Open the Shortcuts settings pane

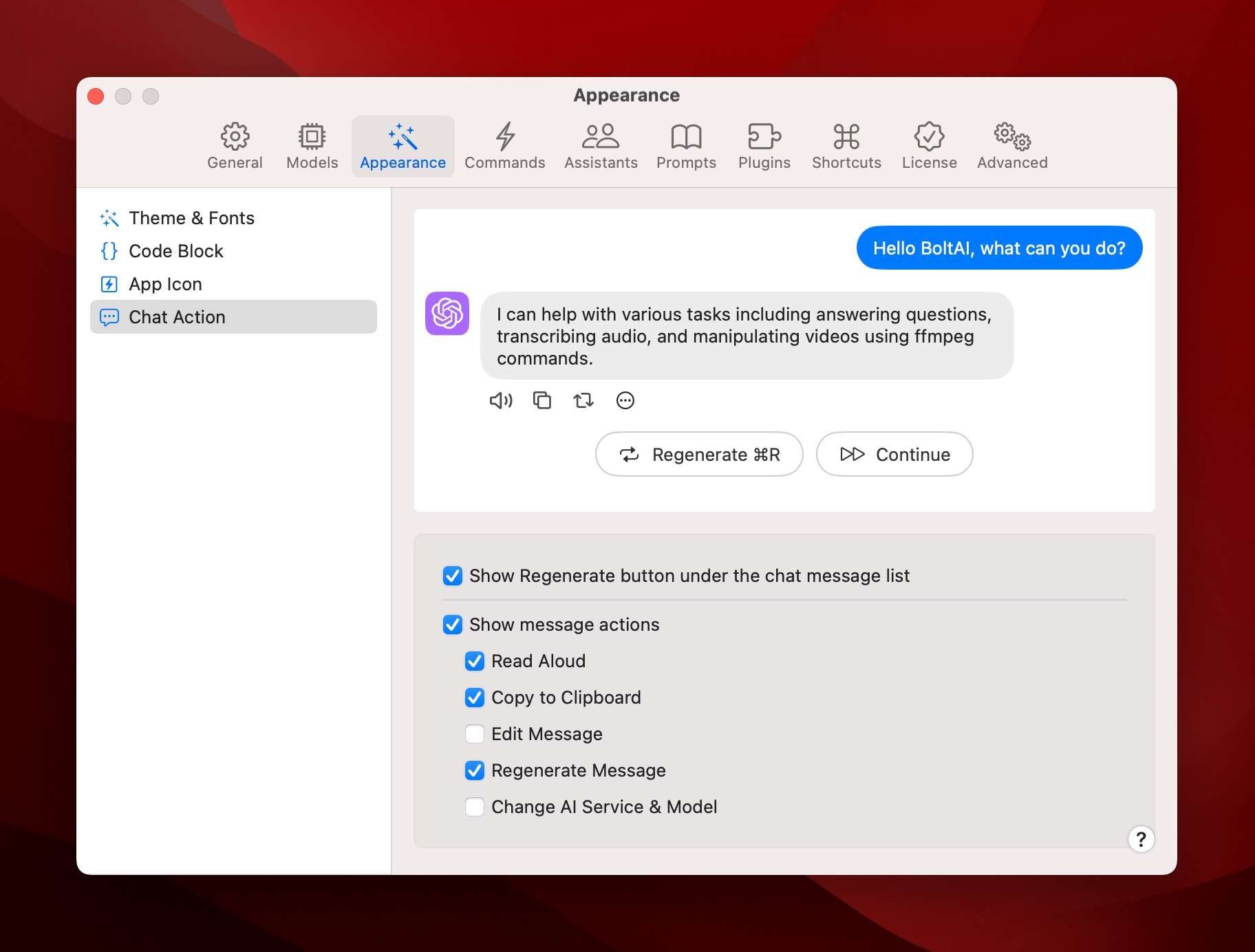[846, 144]
